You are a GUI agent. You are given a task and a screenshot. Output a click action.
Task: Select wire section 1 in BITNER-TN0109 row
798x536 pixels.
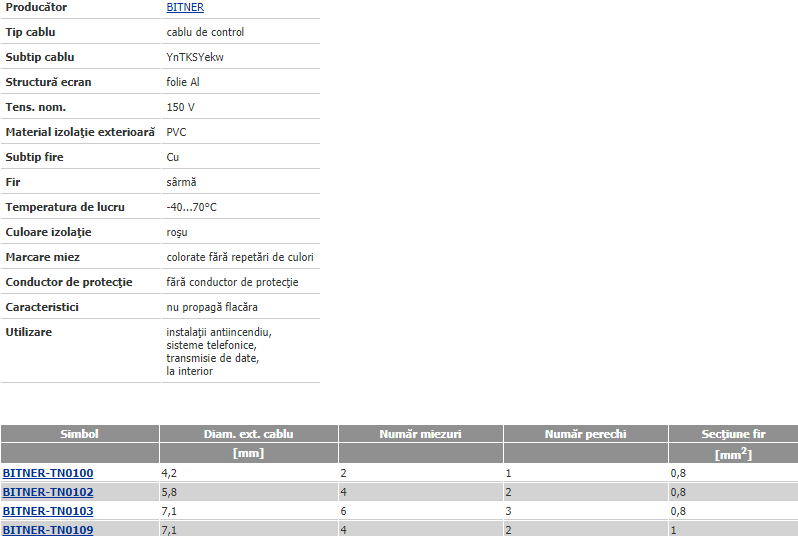click(673, 530)
